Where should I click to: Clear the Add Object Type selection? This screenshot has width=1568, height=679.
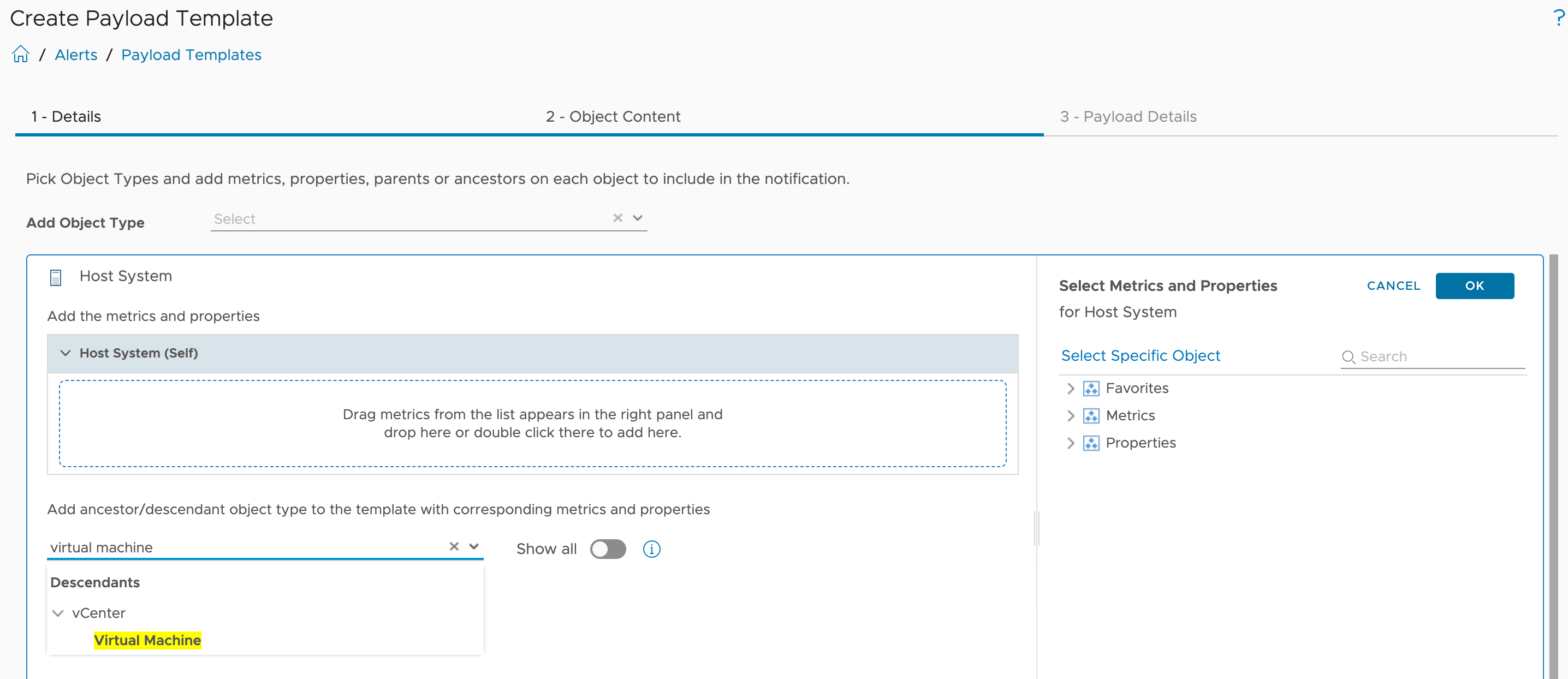(618, 217)
